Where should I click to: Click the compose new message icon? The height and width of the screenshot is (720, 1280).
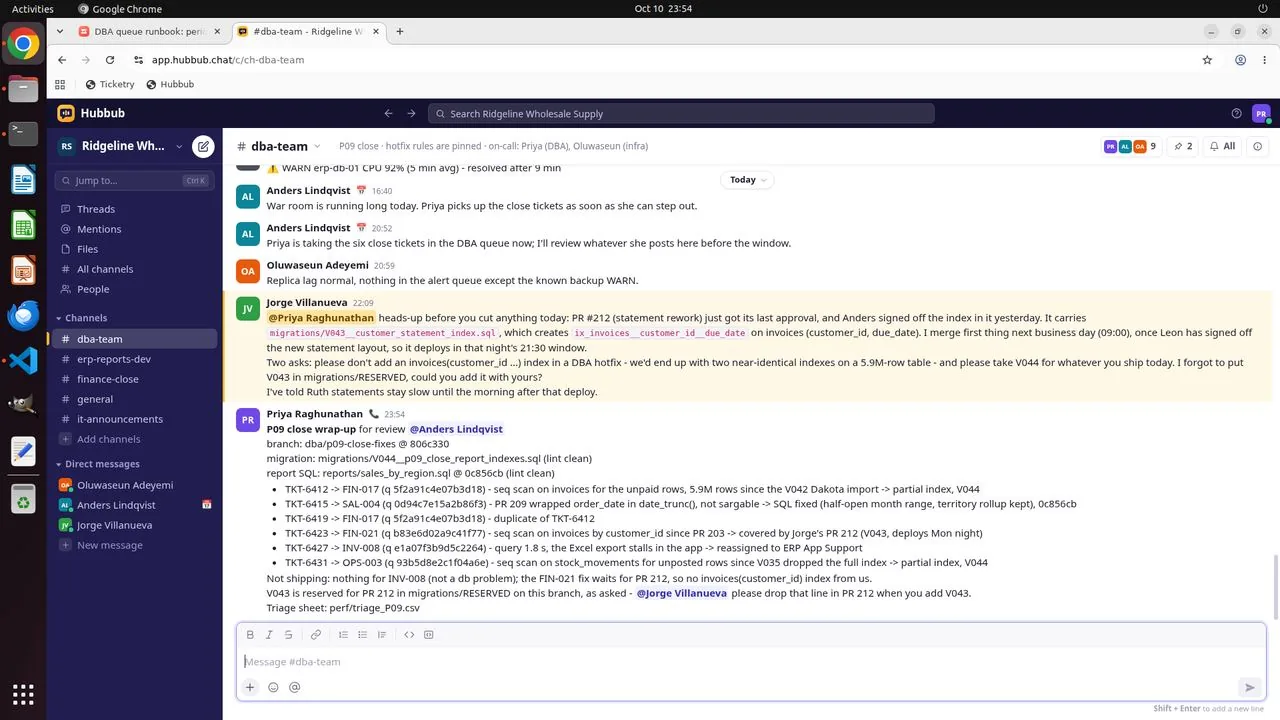203,146
